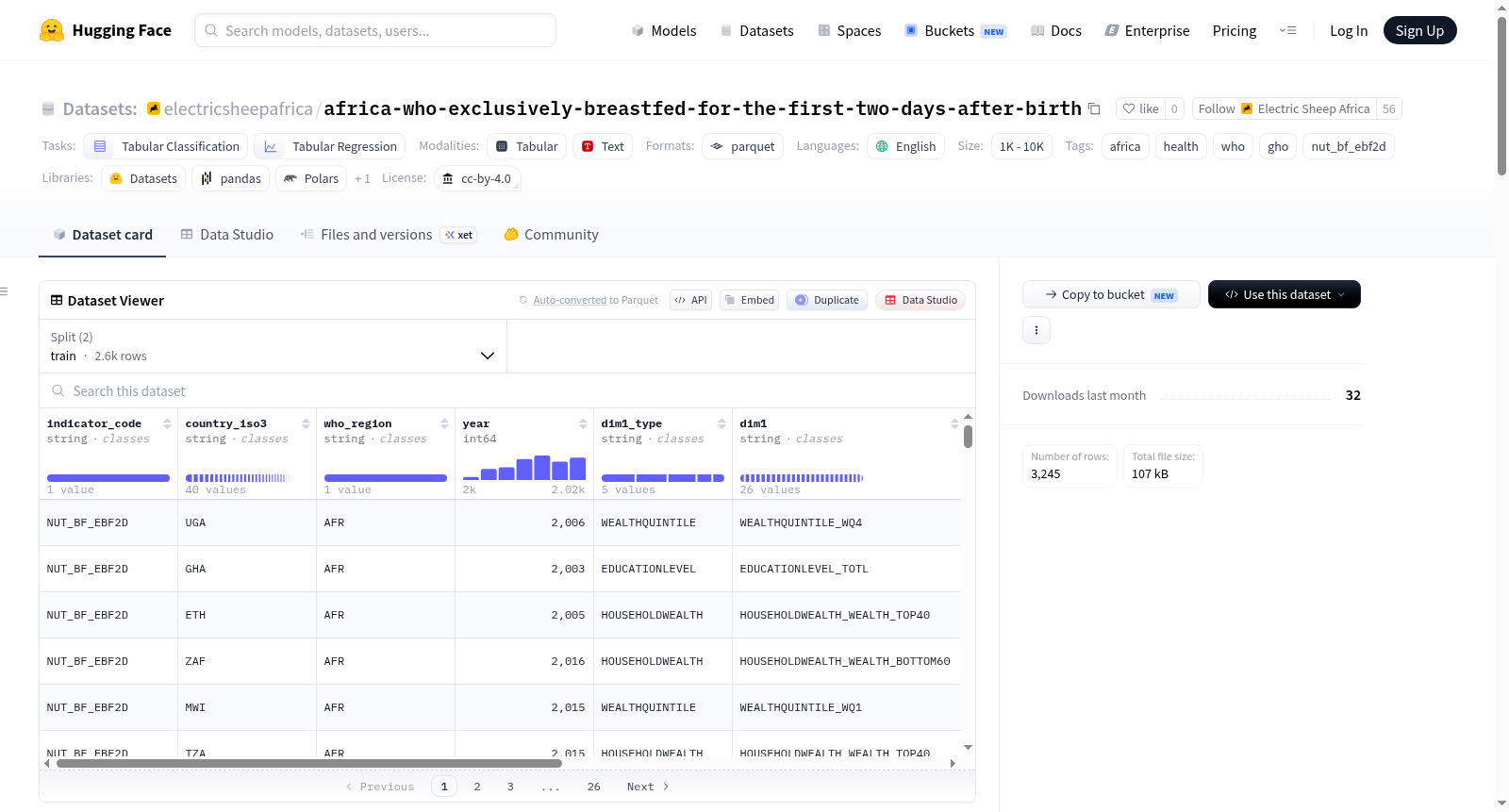This screenshot has height=812, width=1509.
Task: Click the horizontal scrollbar of dataset table
Action: coord(309,763)
